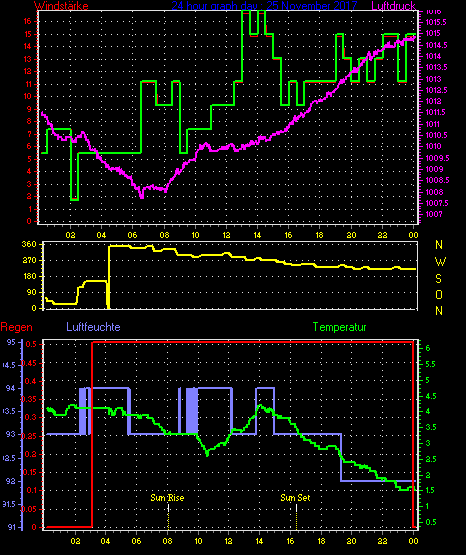466x555 pixels.
Task: Select the magenta Luftdruck axis label
Action: point(393,5)
